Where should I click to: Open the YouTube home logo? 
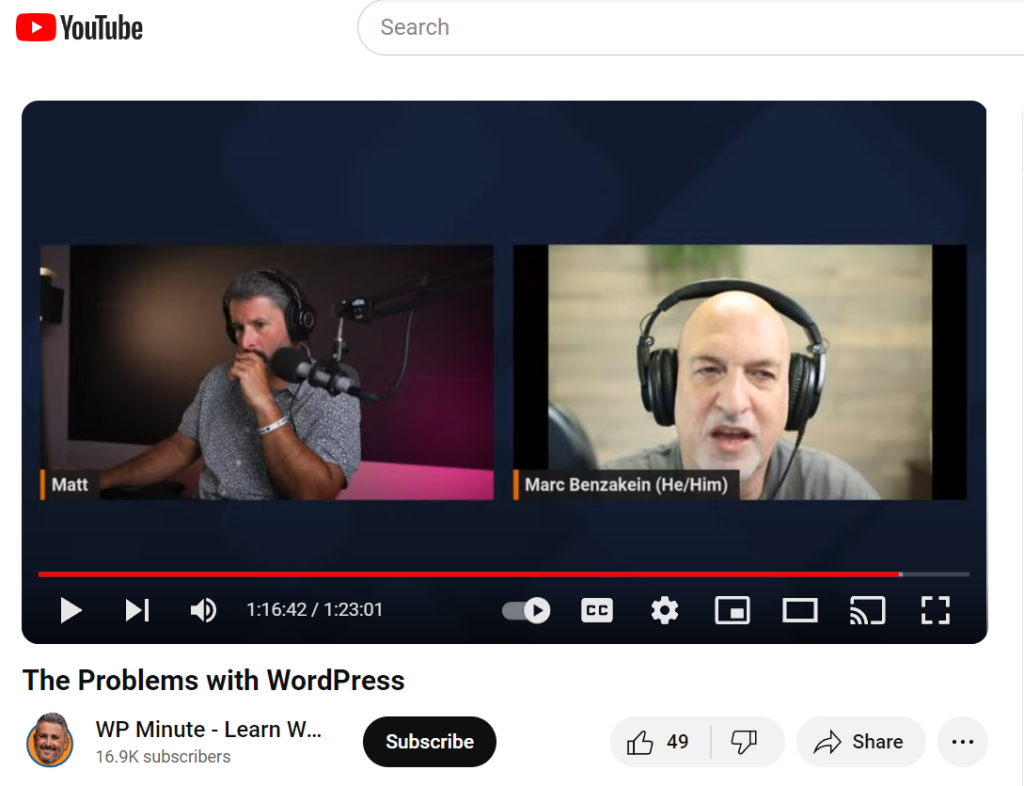click(x=79, y=27)
